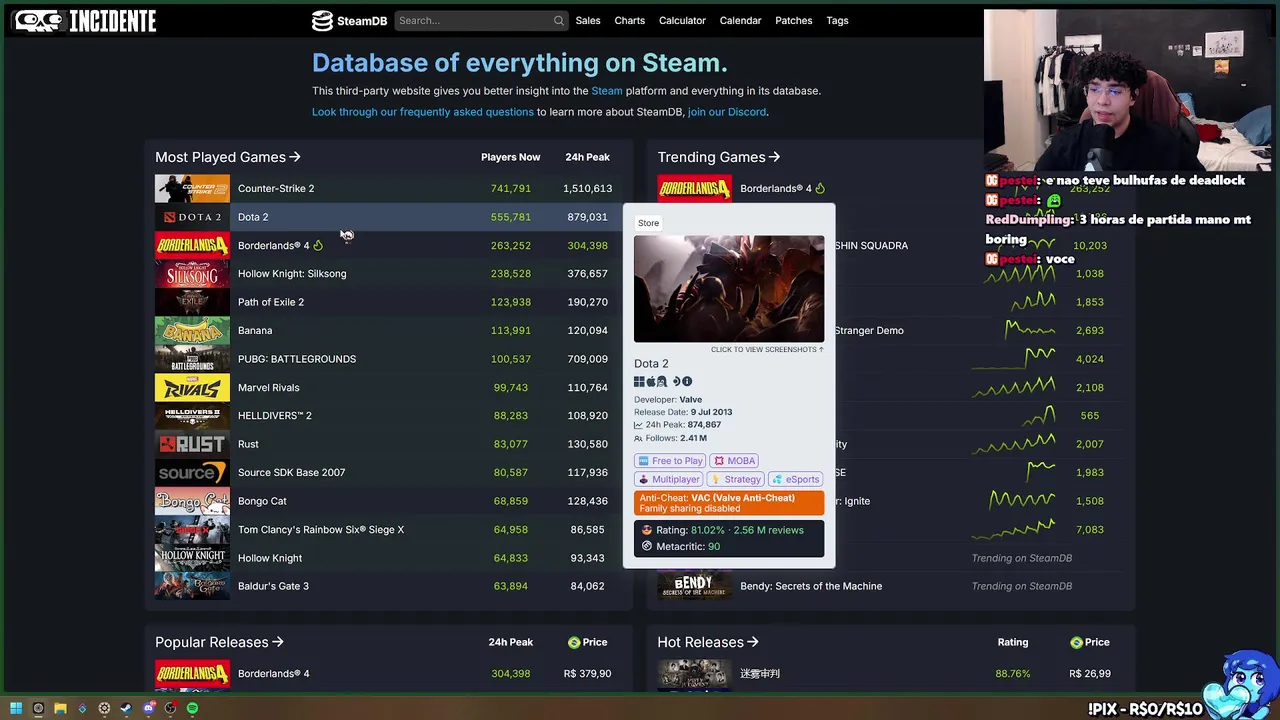Screen dimensions: 1280x720
Task: Click the Baldur's Gate 3 icon
Action: [x=192, y=586]
